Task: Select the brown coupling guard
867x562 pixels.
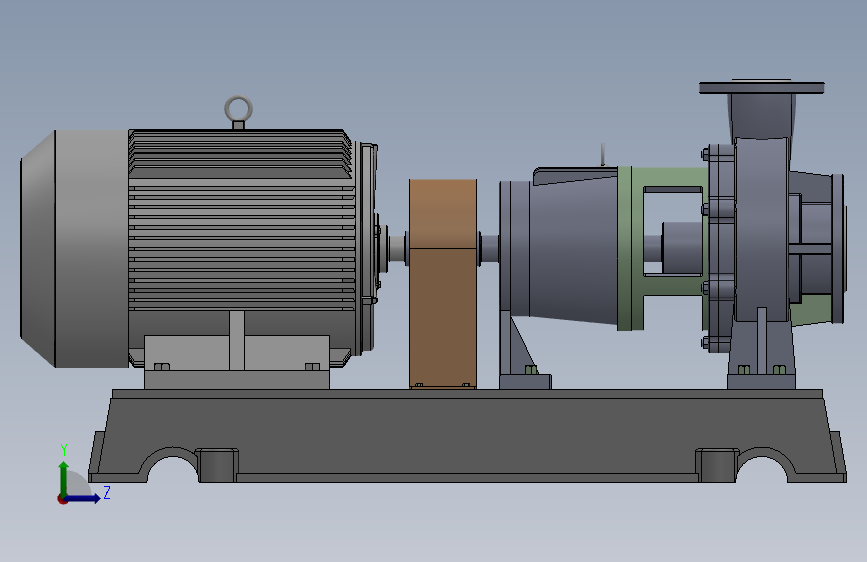Action: point(443,284)
